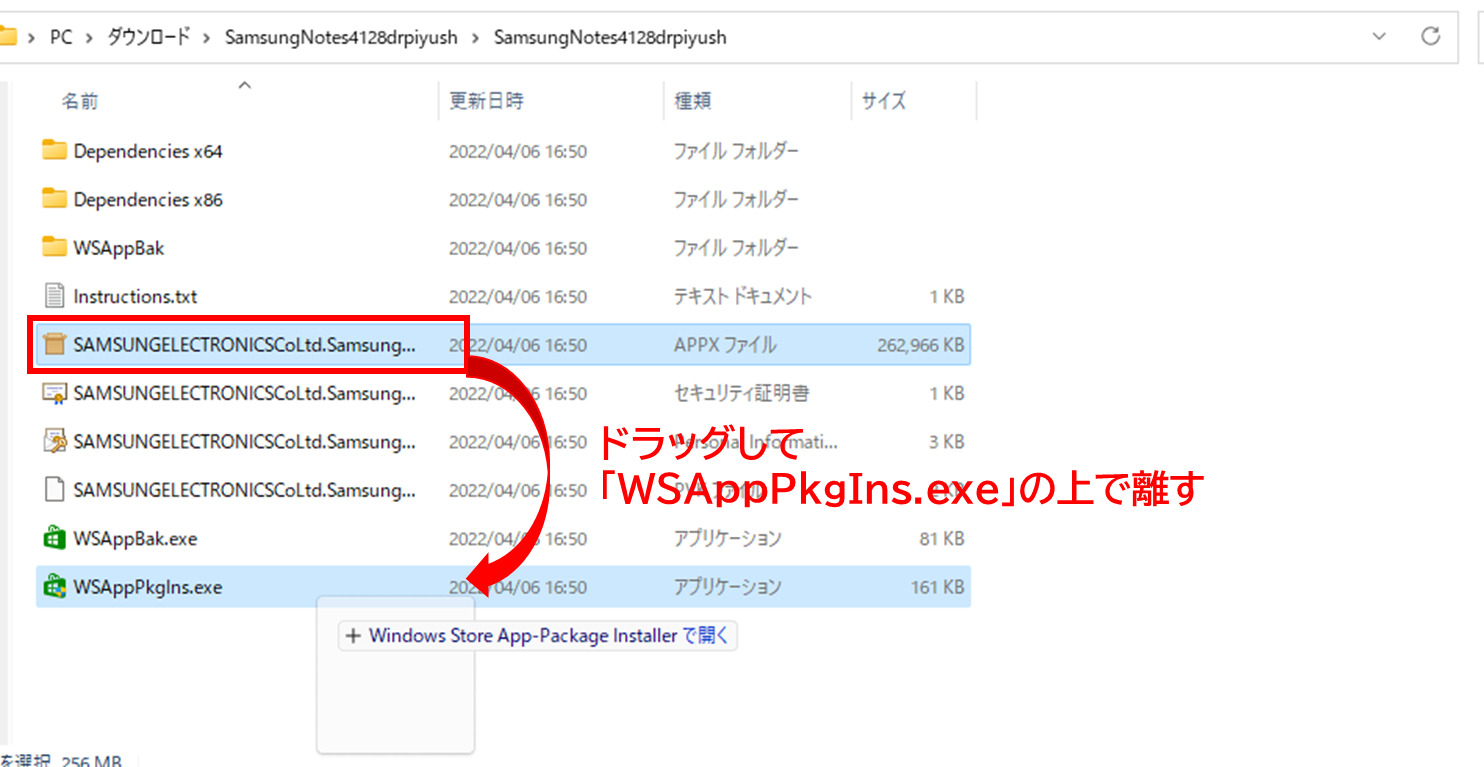Click the WSAppPkgIns.exe application icon

click(54, 587)
